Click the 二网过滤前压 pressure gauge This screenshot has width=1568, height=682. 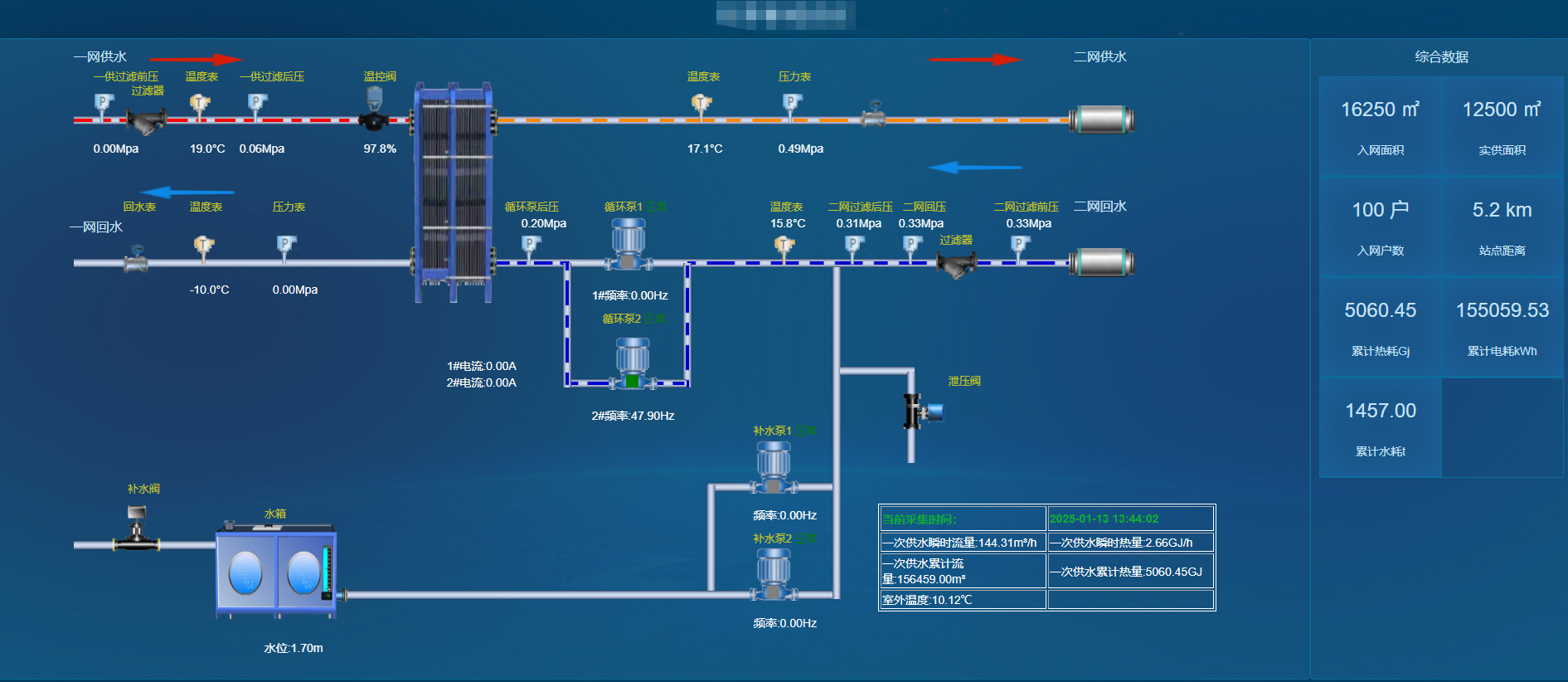pos(1020,246)
